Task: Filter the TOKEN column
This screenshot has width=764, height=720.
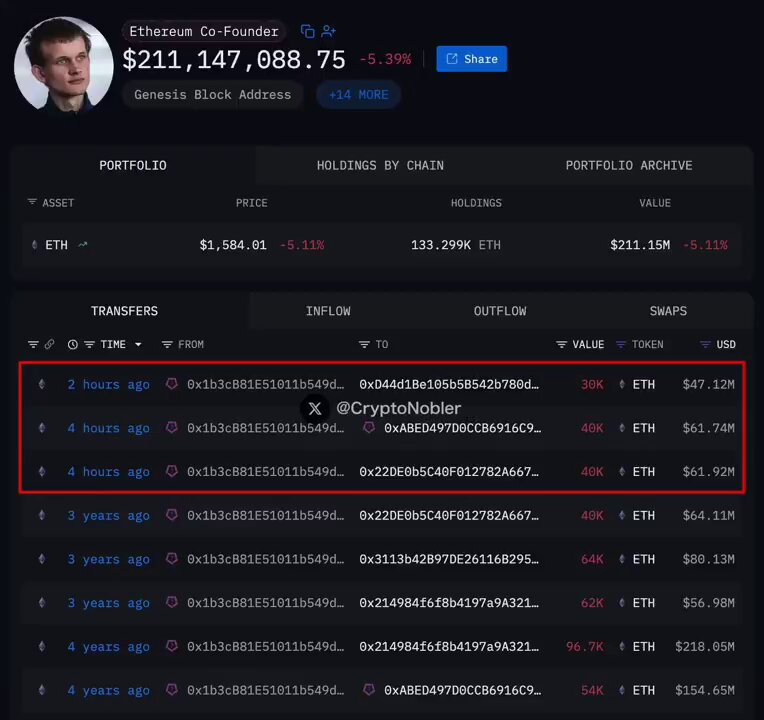Action: 621,344
